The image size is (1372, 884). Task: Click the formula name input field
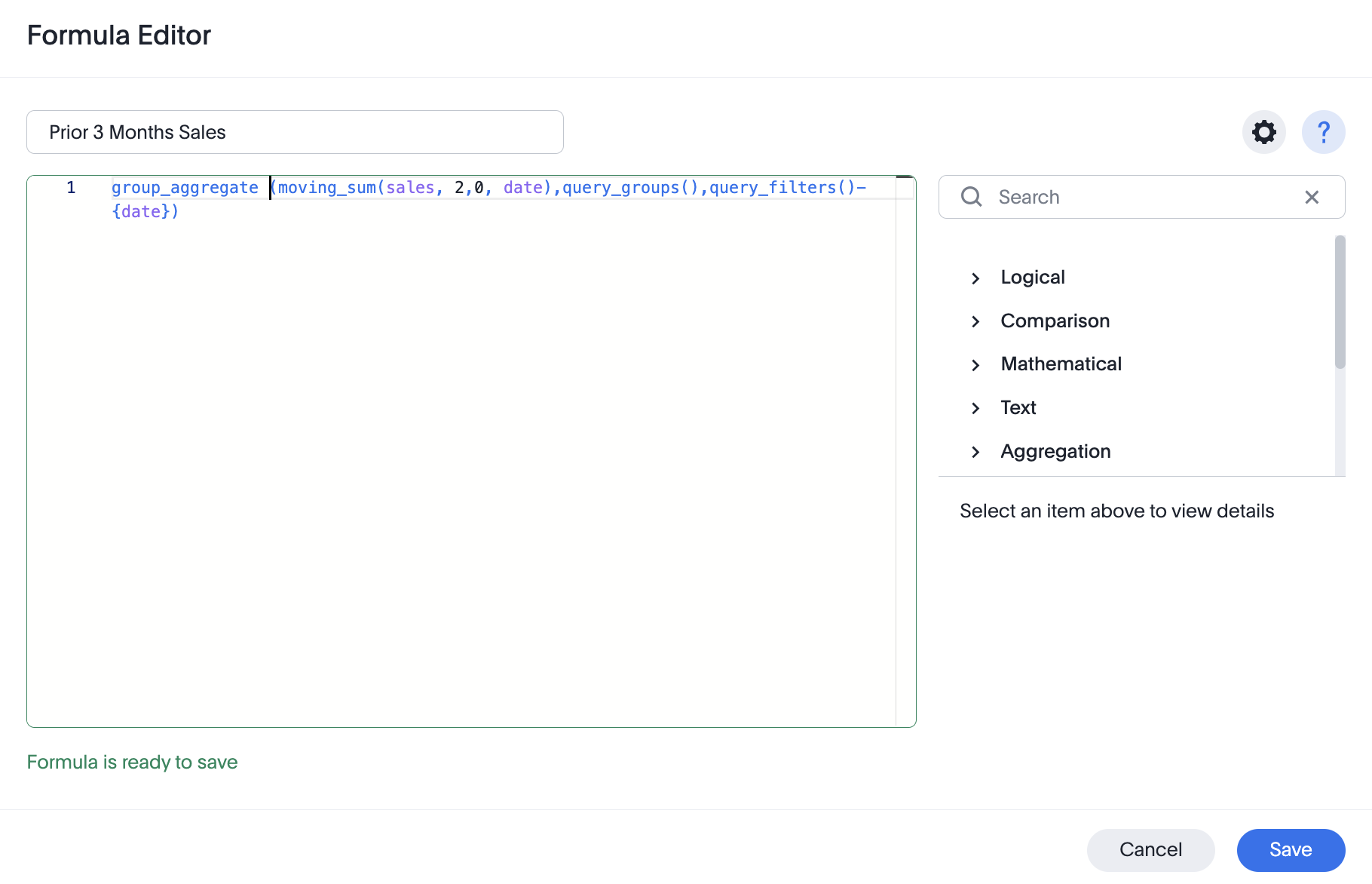[294, 132]
